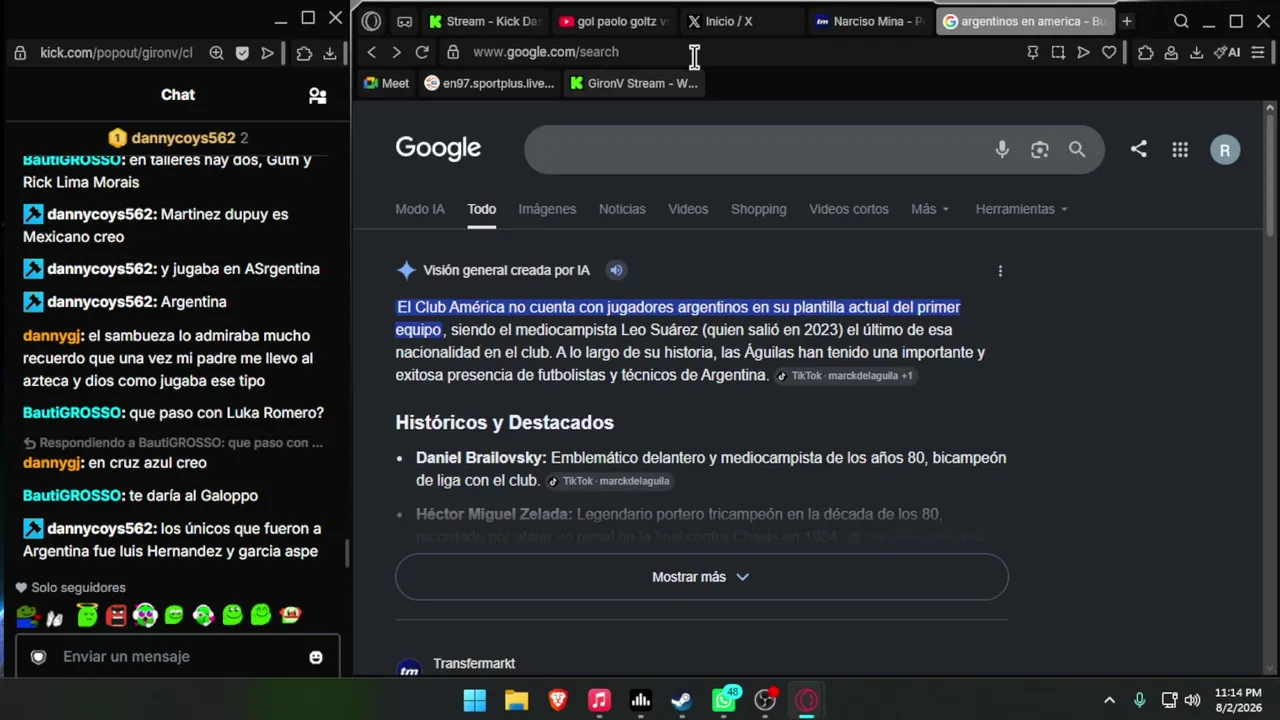This screenshot has height=720, width=1280.
Task: Select the Imágenes search tab
Action: 547,209
